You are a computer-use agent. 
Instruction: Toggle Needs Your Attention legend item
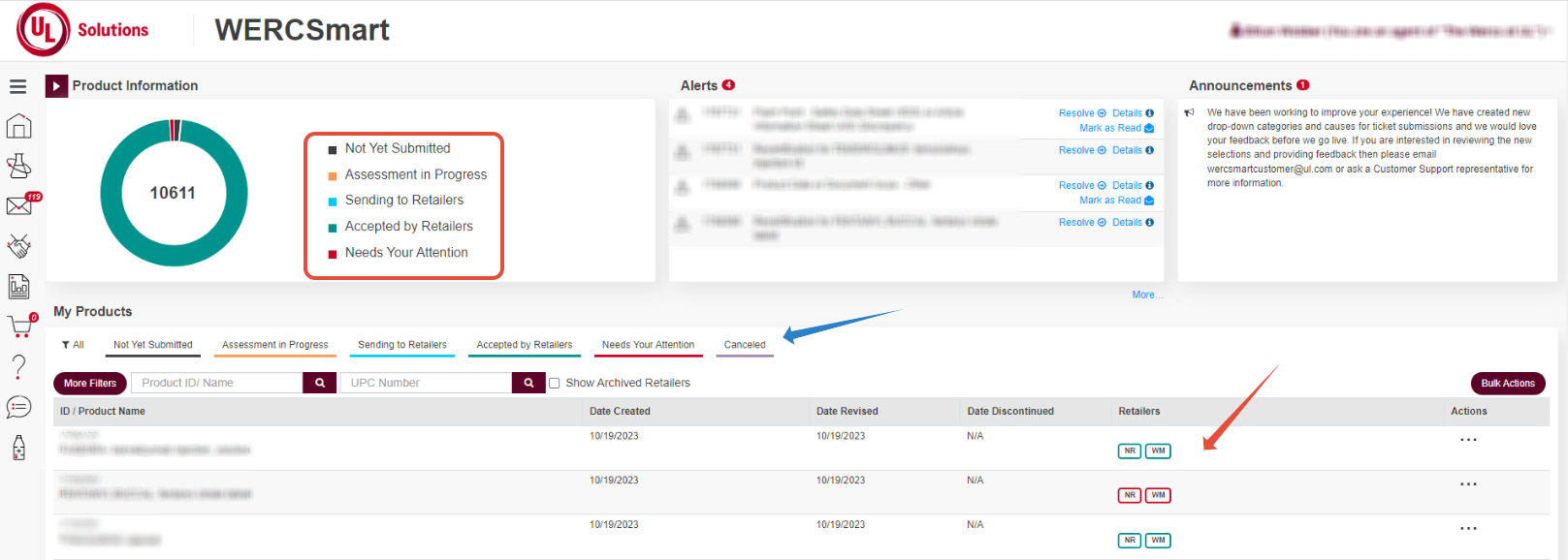[398, 252]
